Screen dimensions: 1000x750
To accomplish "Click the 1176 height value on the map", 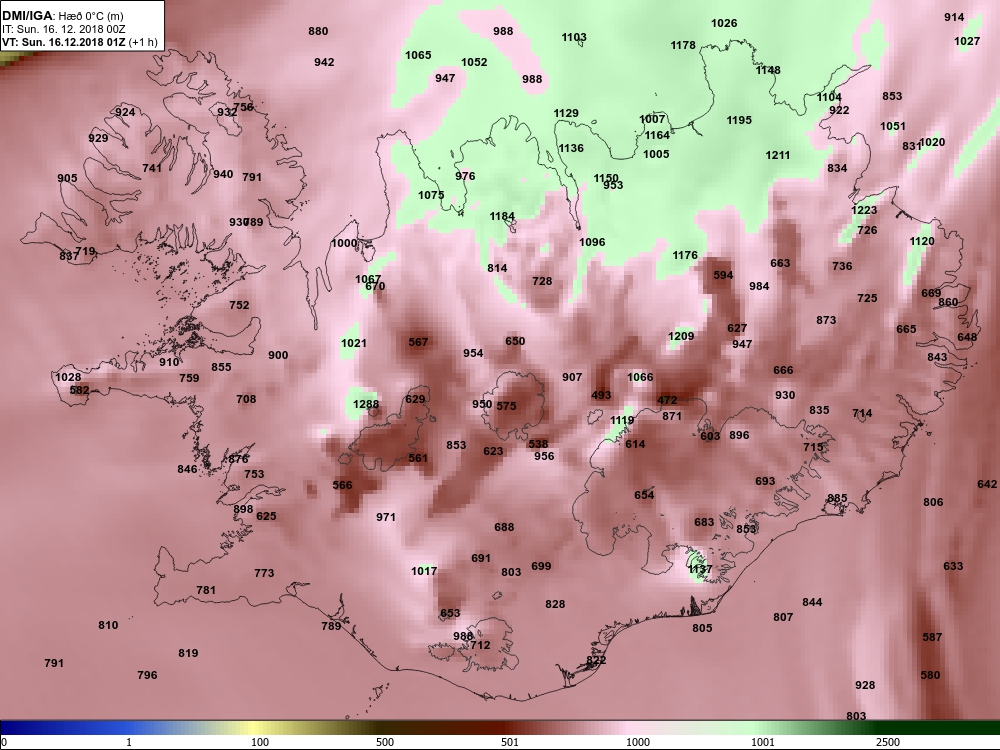I will tap(685, 255).
